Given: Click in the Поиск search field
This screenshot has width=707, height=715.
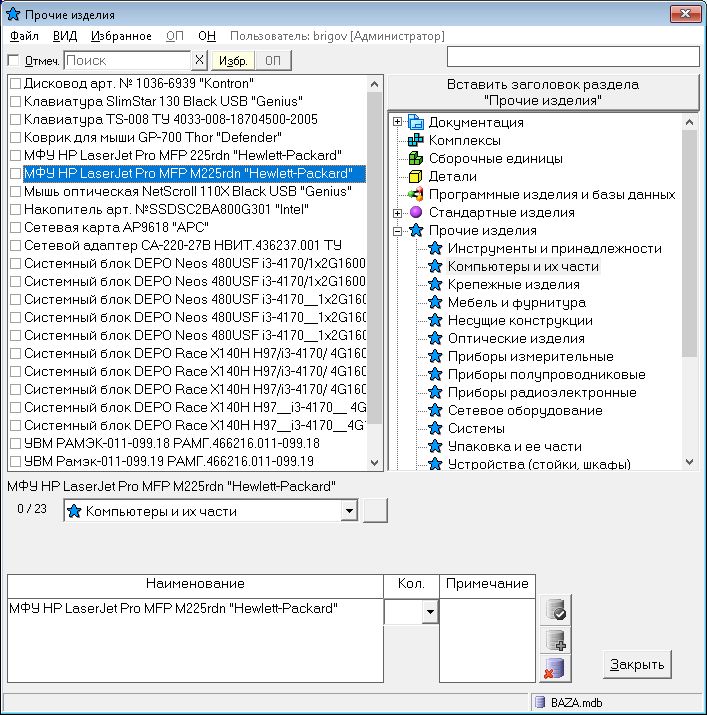Looking at the screenshot, I should pos(126,61).
